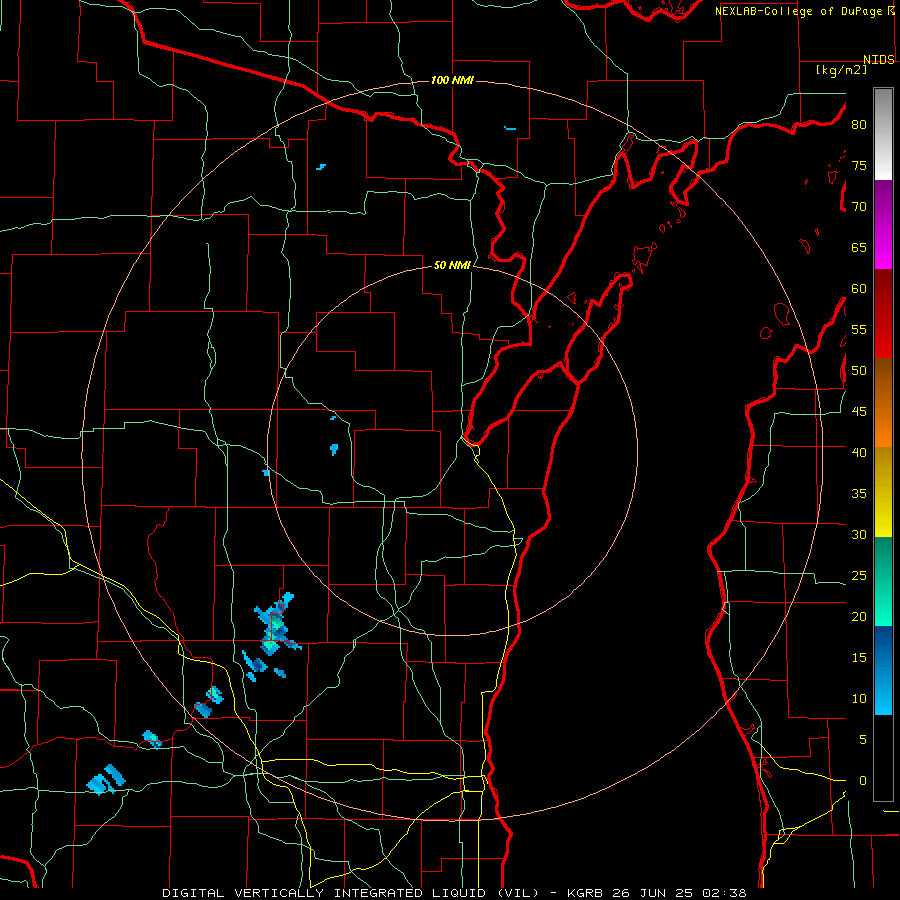Click the dark red band of color scale
The image size is (900, 900).
[883, 313]
